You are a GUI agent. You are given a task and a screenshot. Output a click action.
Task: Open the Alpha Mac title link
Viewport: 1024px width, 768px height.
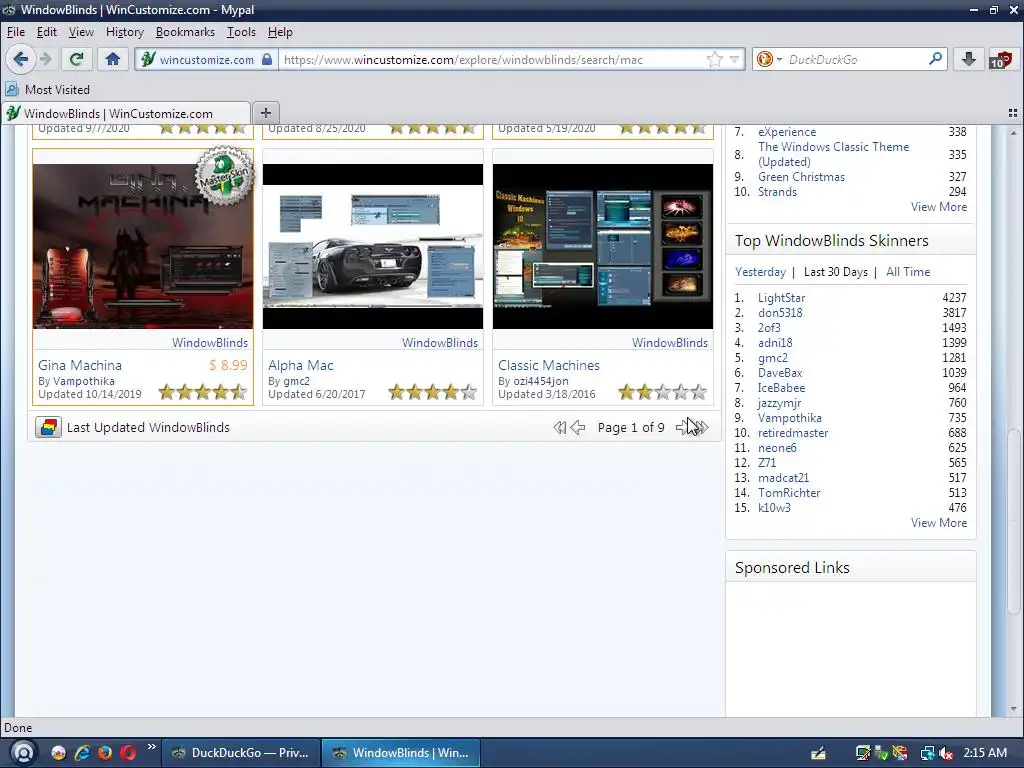(x=300, y=365)
